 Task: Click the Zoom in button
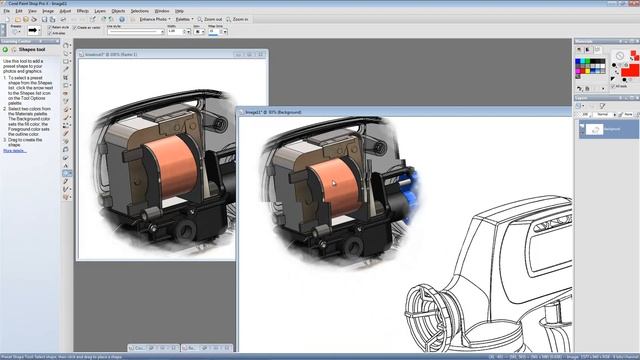237,19
